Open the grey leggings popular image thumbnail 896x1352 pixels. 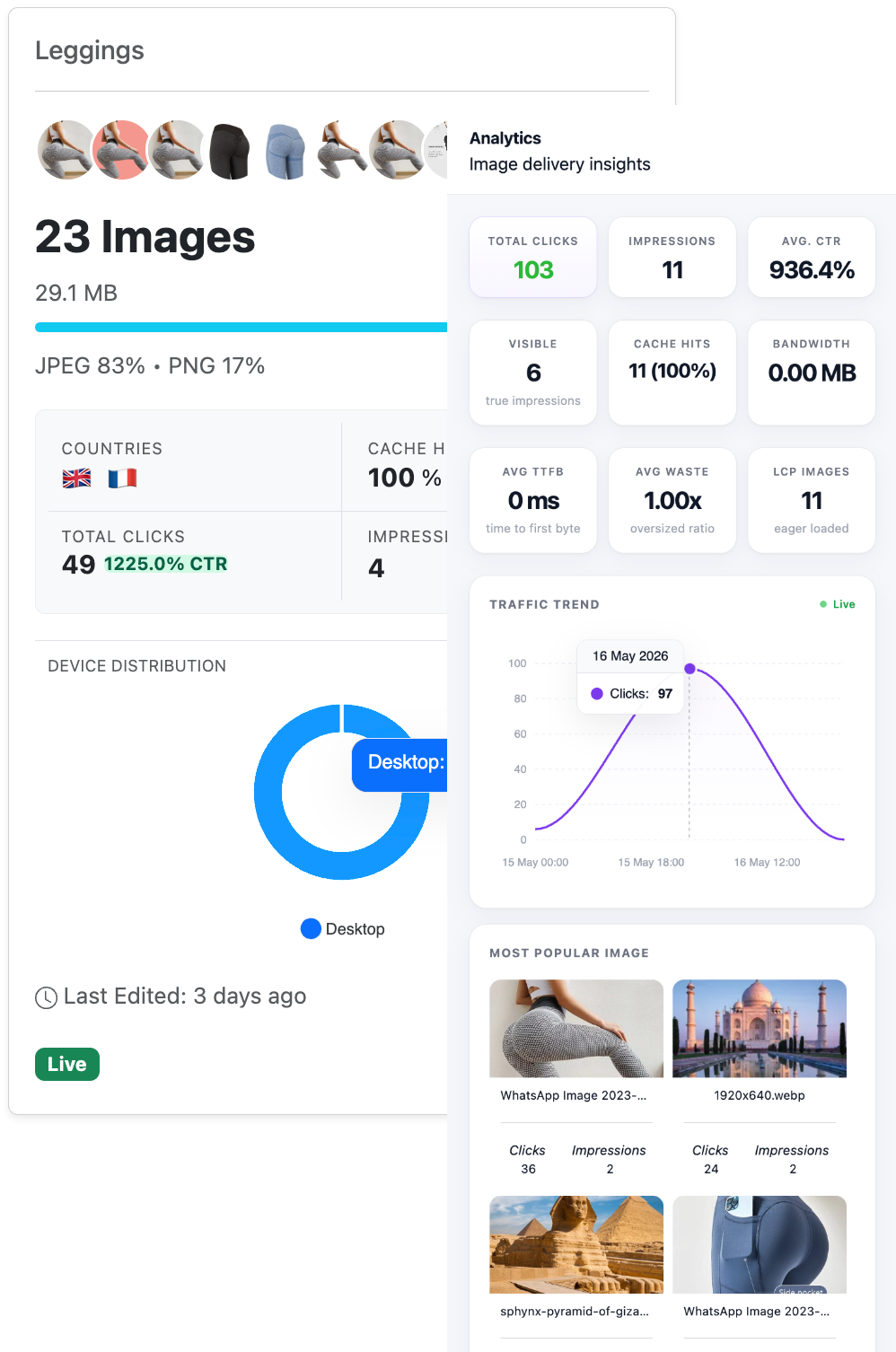click(576, 1028)
